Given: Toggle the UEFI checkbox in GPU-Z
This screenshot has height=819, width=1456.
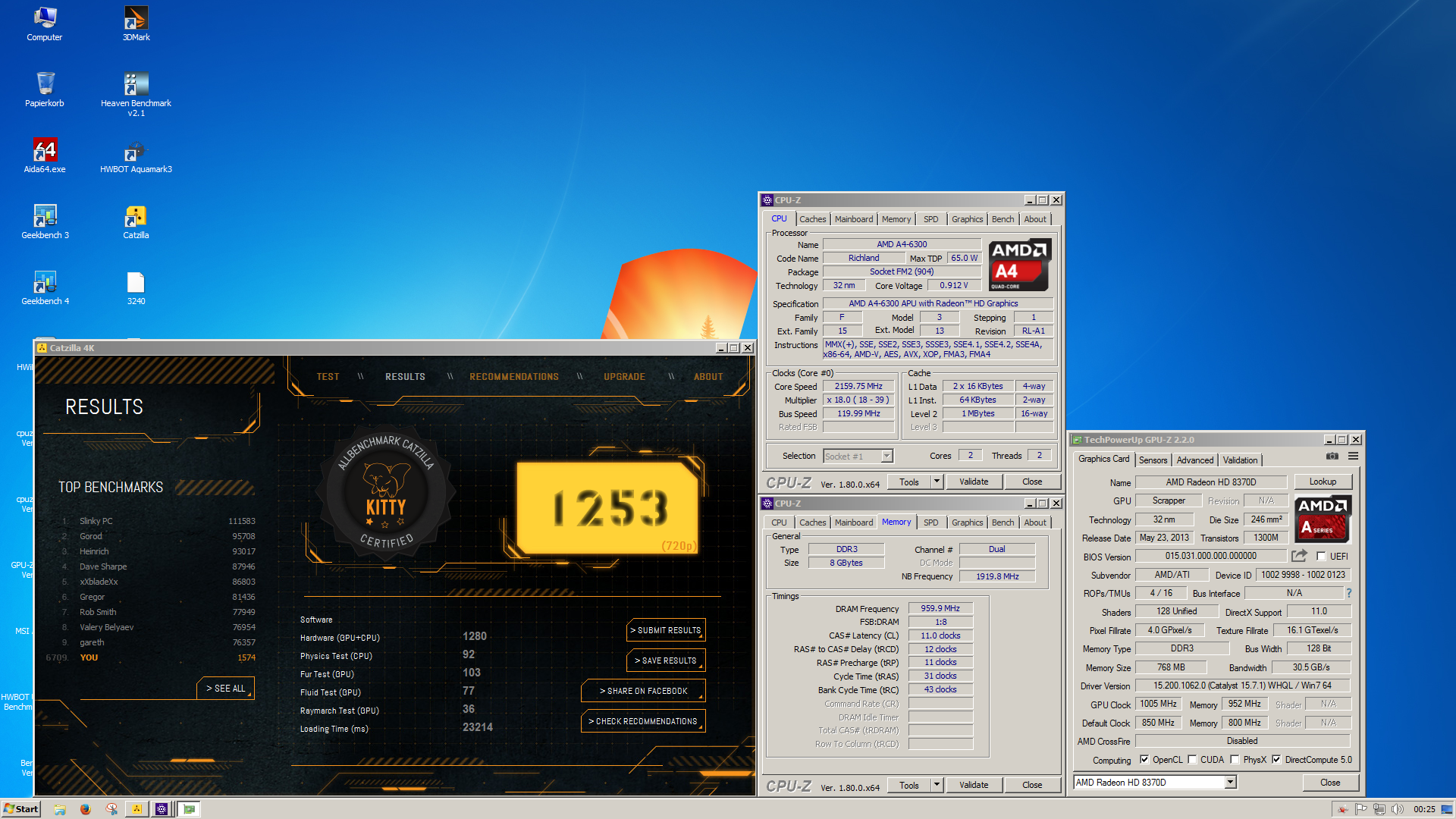Looking at the screenshot, I should tap(1321, 557).
